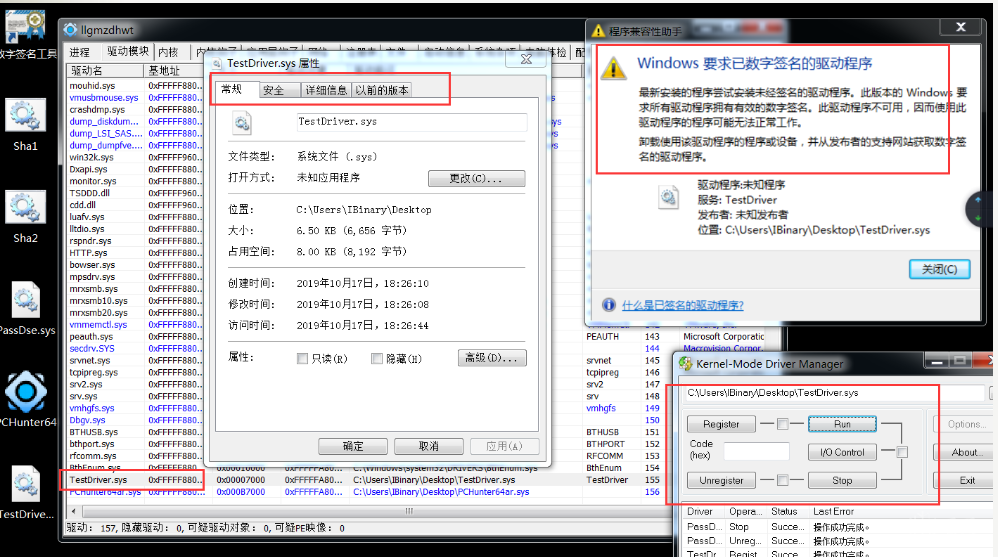Click the TestDriver.sys file icon in Properties
This screenshot has height=557, width=998.
click(242, 122)
